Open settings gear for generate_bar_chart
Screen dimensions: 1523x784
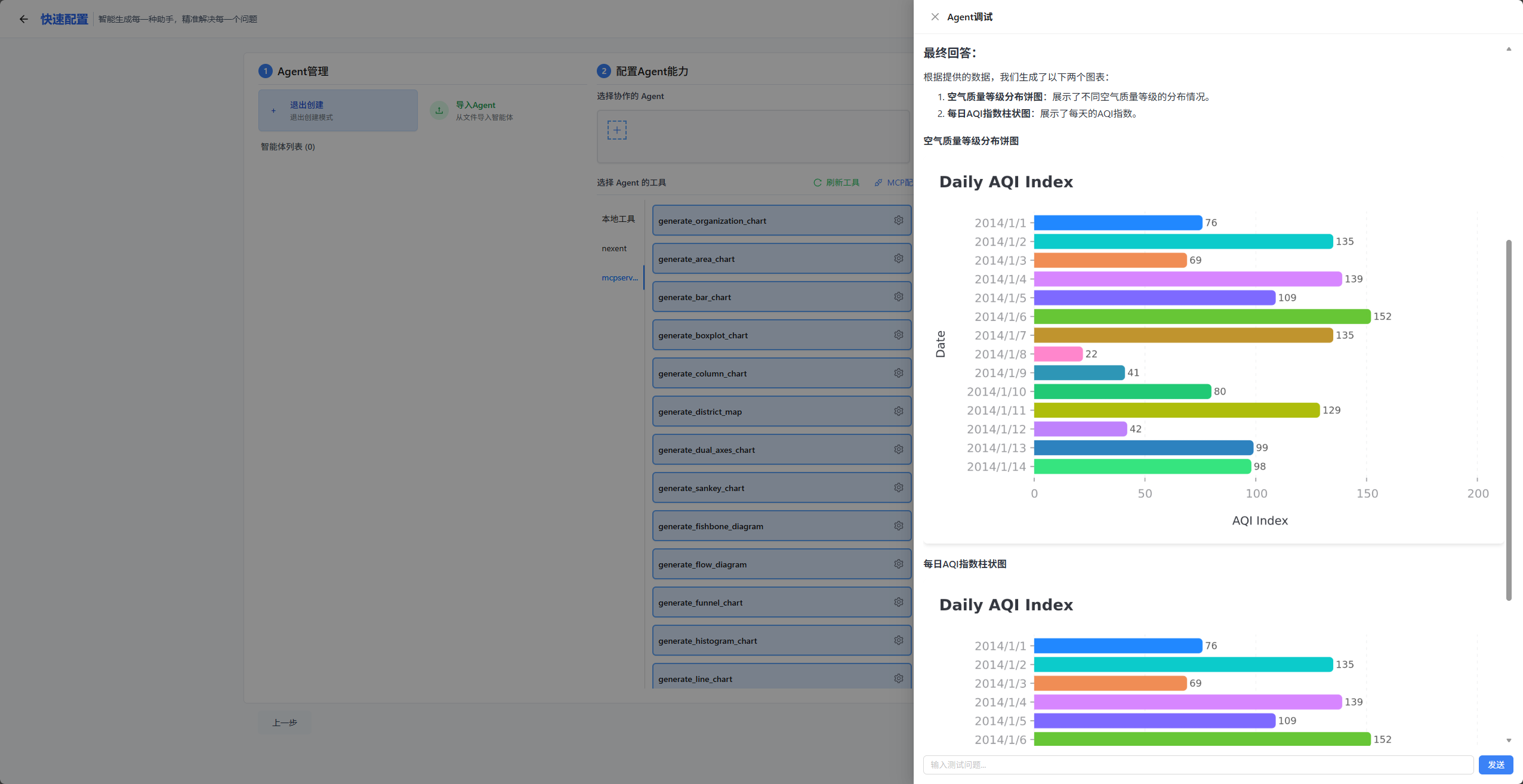898,297
